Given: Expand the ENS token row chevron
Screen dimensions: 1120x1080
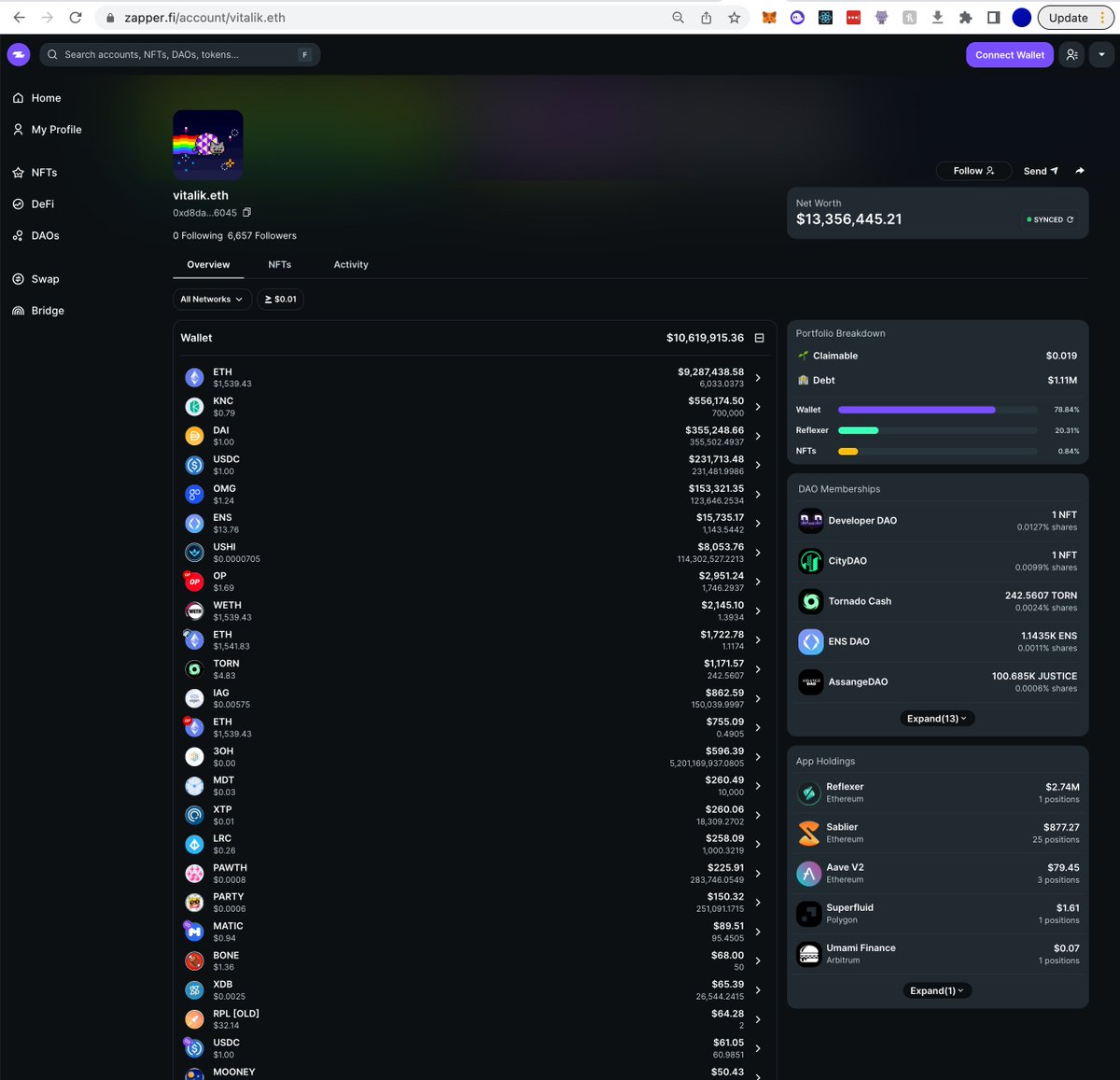Looking at the screenshot, I should [758, 524].
